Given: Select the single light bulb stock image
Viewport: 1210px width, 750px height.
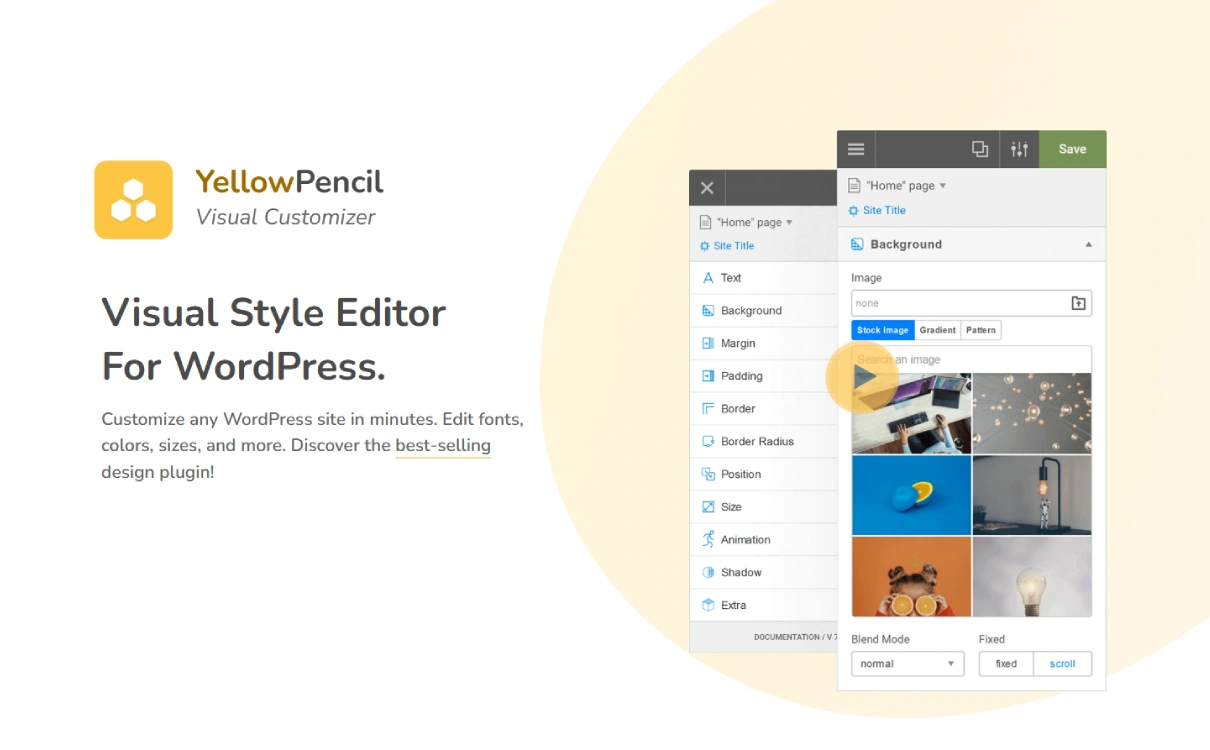Looking at the screenshot, I should [1032, 577].
